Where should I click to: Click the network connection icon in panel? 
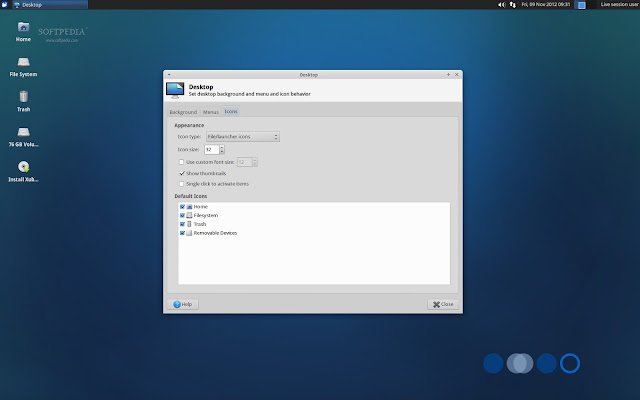(x=513, y=4)
